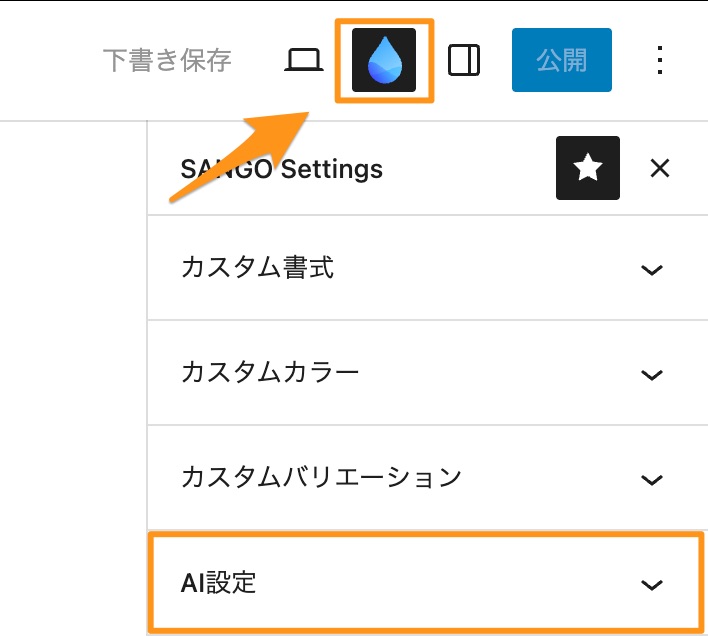Toggle the star pin for SANGO Settings
The width and height of the screenshot is (708, 636).
(588, 168)
